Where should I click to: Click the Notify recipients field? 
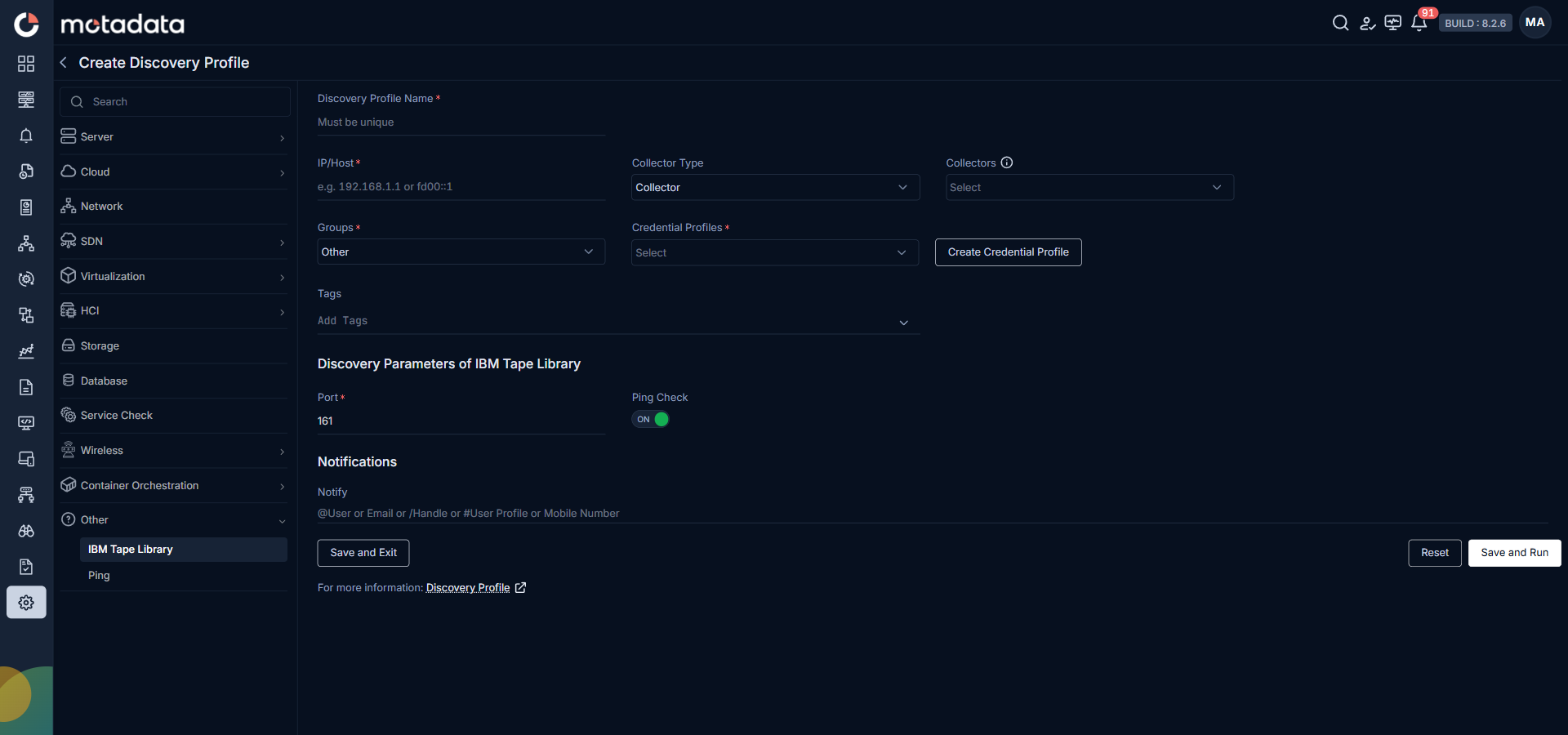[x=933, y=514]
